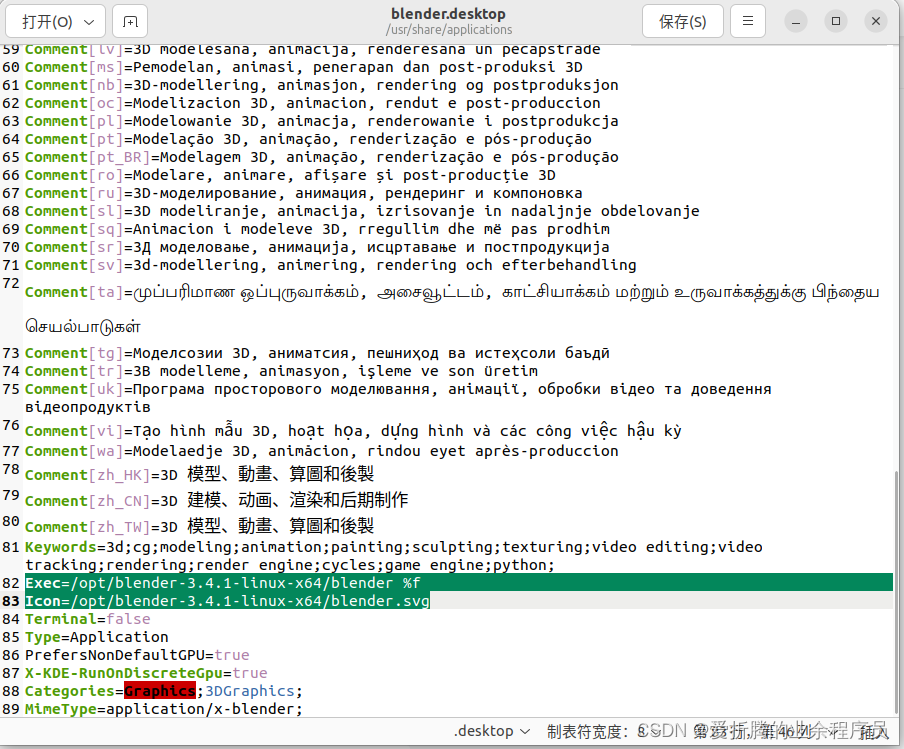Click the /usr/share/applications path subtitle
The height and width of the screenshot is (749, 904).
pyautogui.click(x=449, y=29)
